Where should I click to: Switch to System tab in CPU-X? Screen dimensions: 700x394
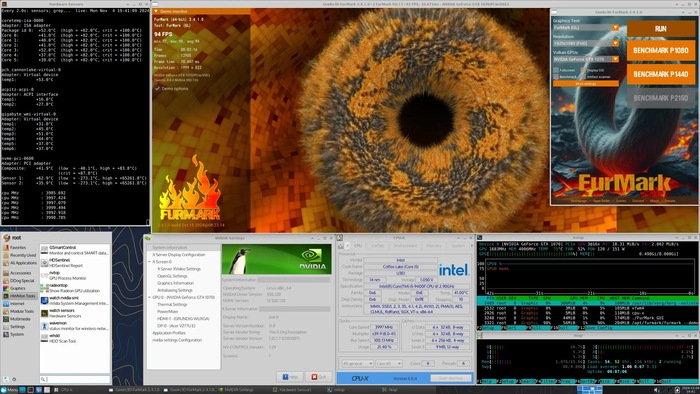(x=458, y=246)
